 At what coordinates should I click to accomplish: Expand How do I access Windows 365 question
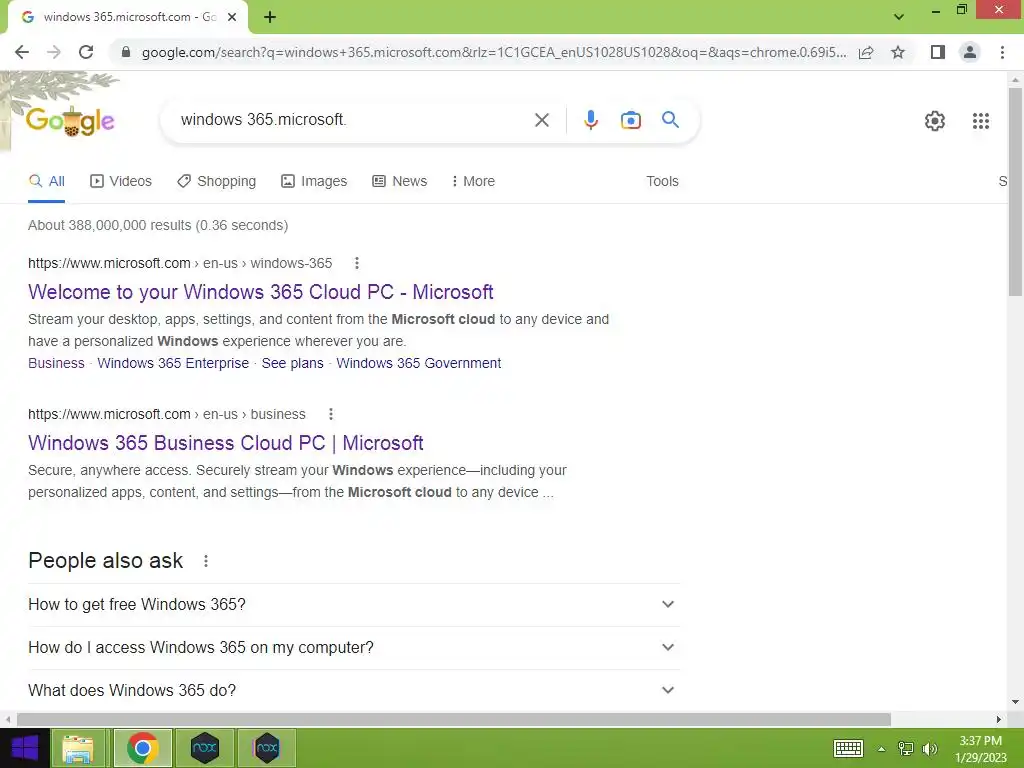tap(353, 648)
